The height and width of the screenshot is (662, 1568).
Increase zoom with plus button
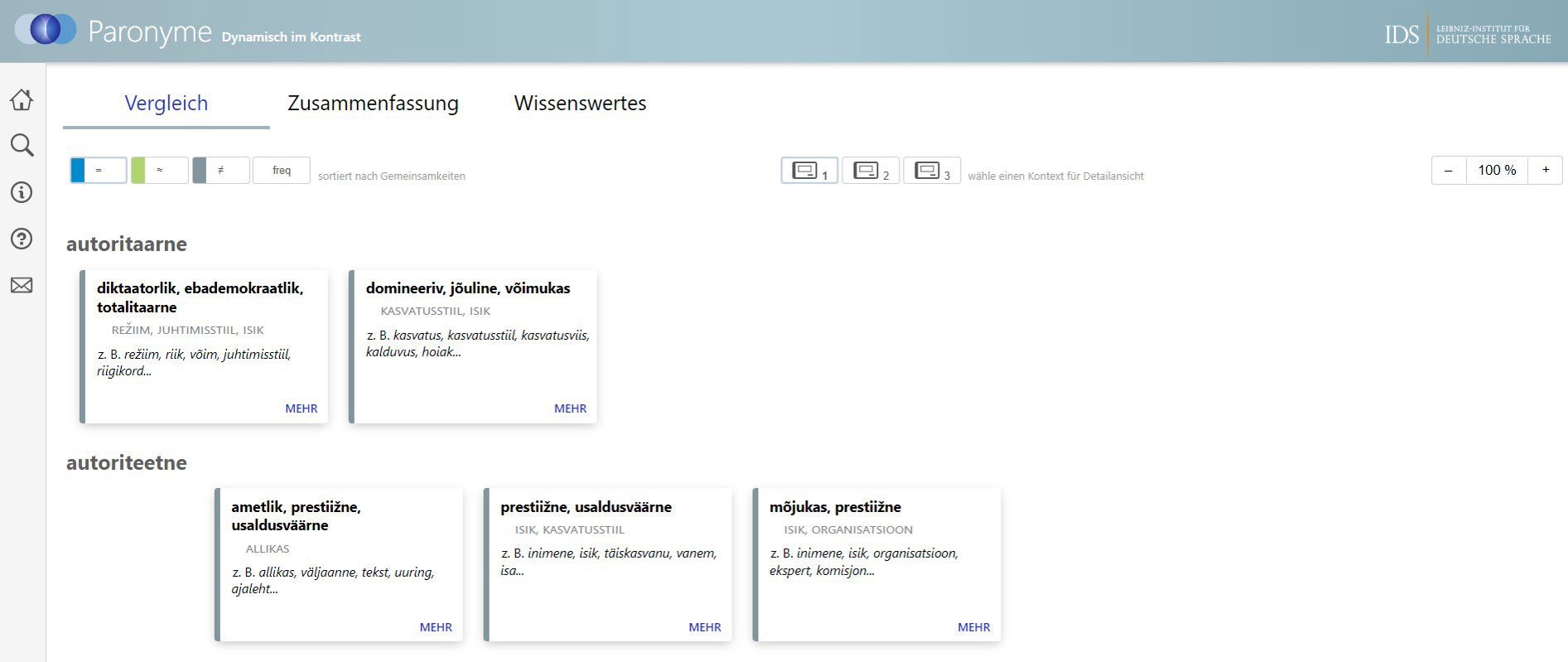coord(1545,170)
